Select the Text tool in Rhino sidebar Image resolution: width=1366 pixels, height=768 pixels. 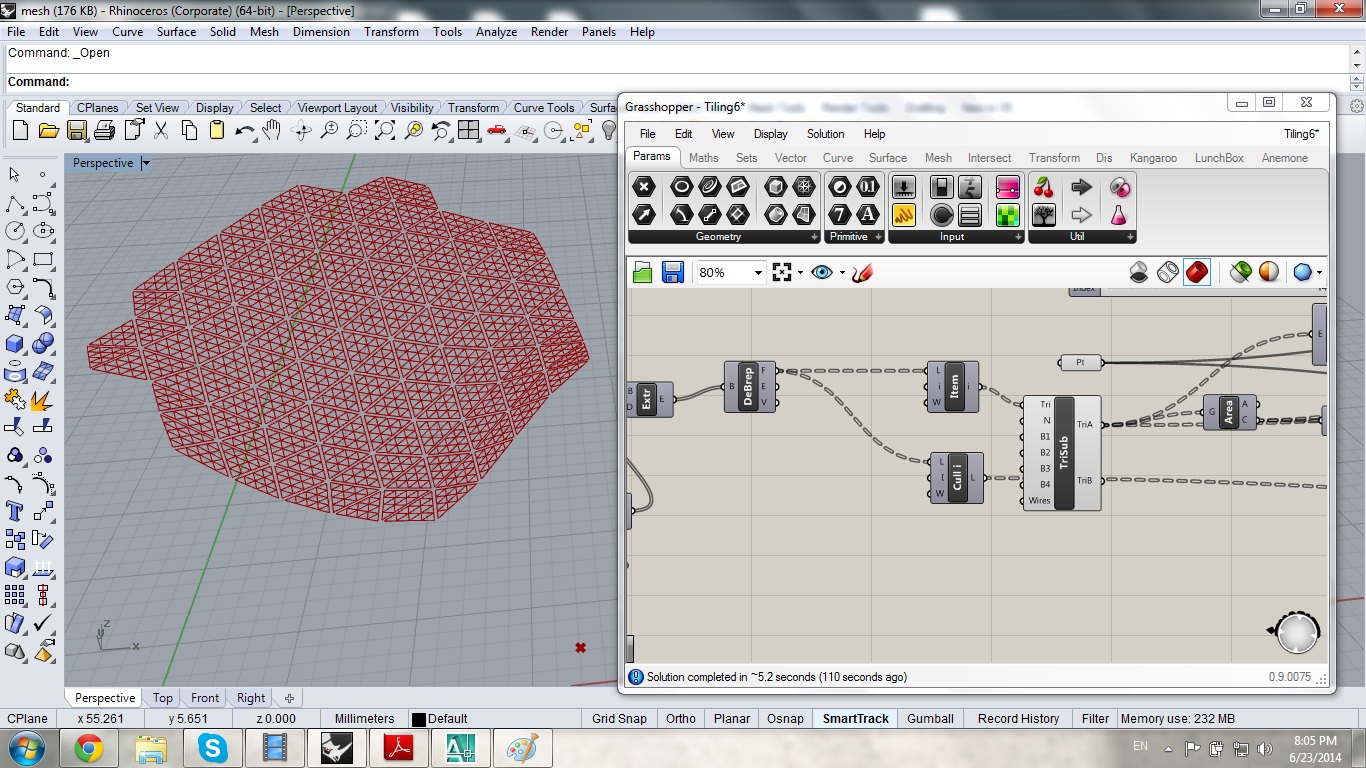pos(15,512)
